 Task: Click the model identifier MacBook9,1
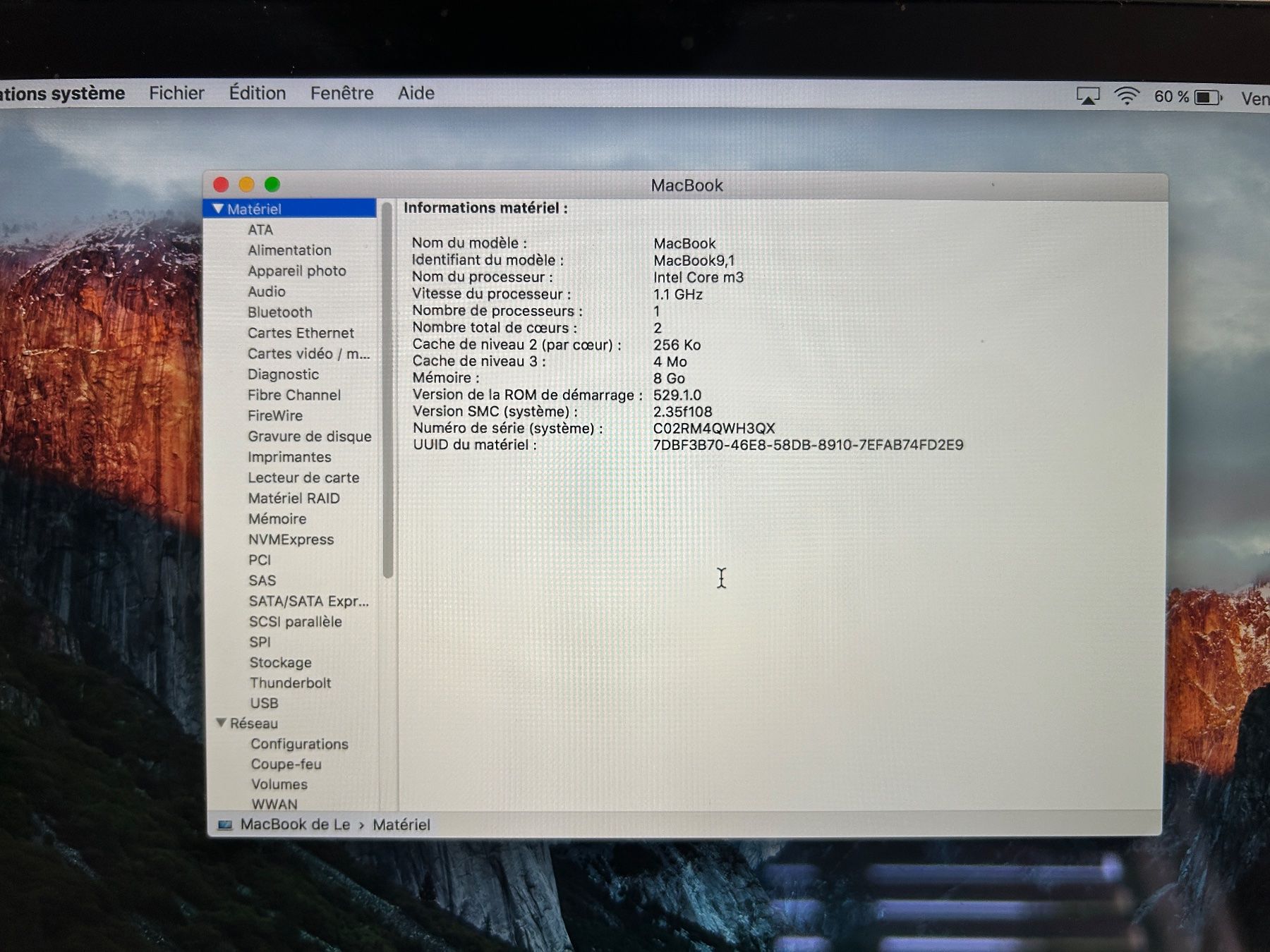[x=694, y=261]
